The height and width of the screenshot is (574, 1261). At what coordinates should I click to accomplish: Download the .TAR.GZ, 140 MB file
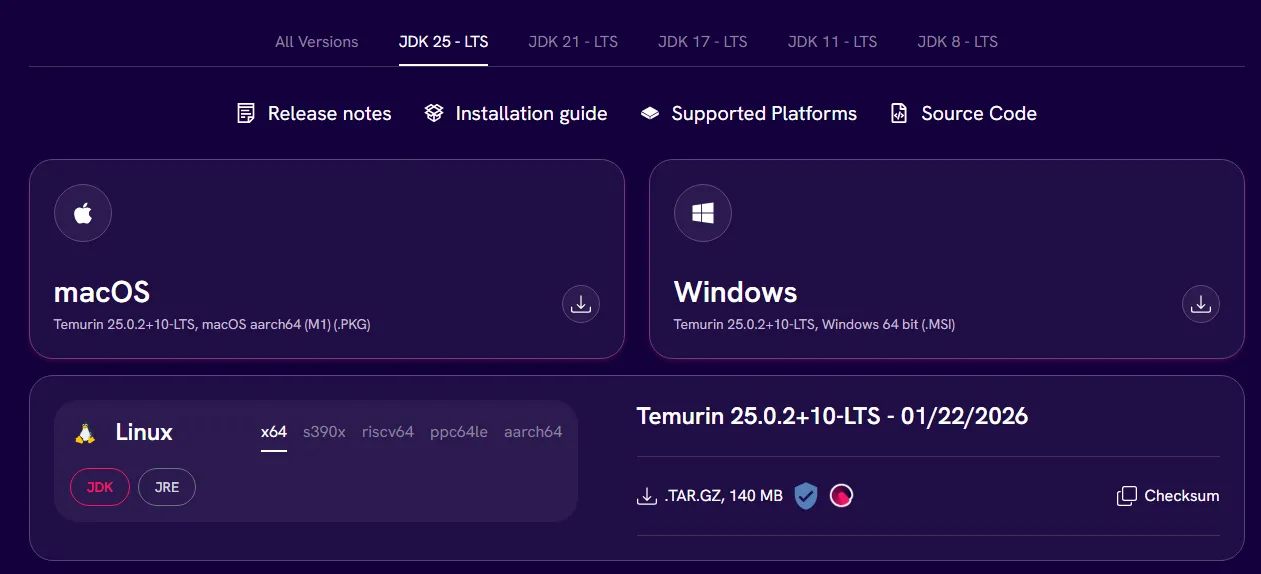710,495
